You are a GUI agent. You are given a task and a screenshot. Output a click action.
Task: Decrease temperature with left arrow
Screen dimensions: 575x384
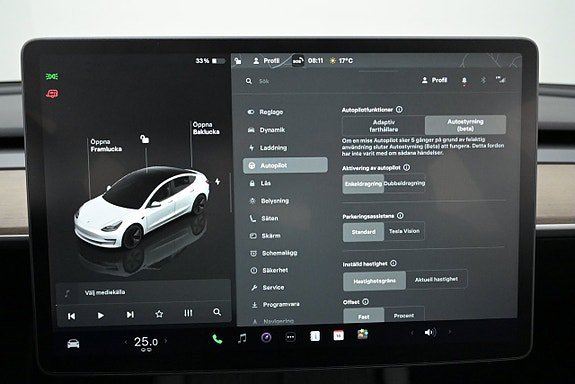pos(126,342)
